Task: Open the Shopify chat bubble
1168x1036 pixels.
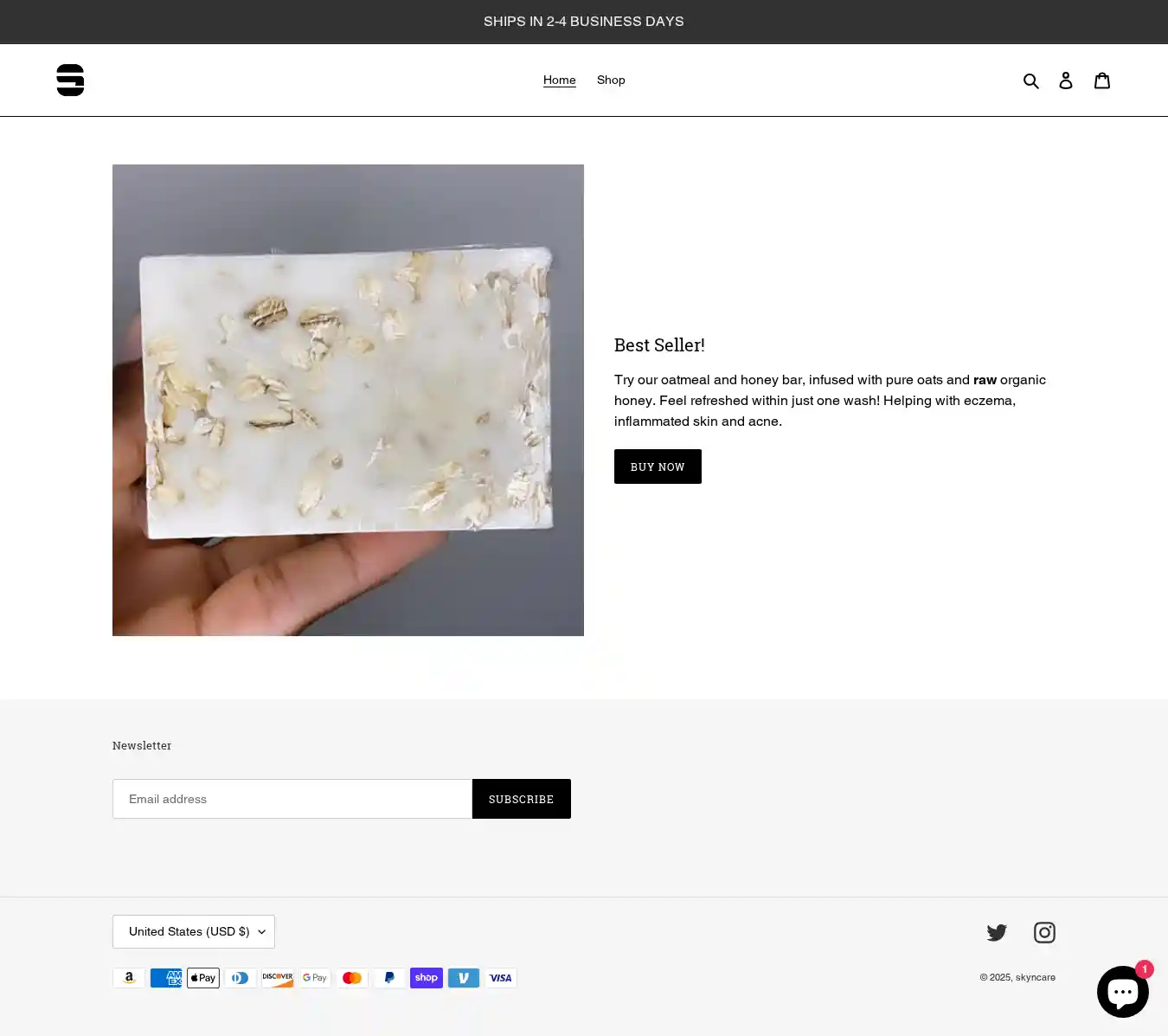Action: click(x=1123, y=992)
